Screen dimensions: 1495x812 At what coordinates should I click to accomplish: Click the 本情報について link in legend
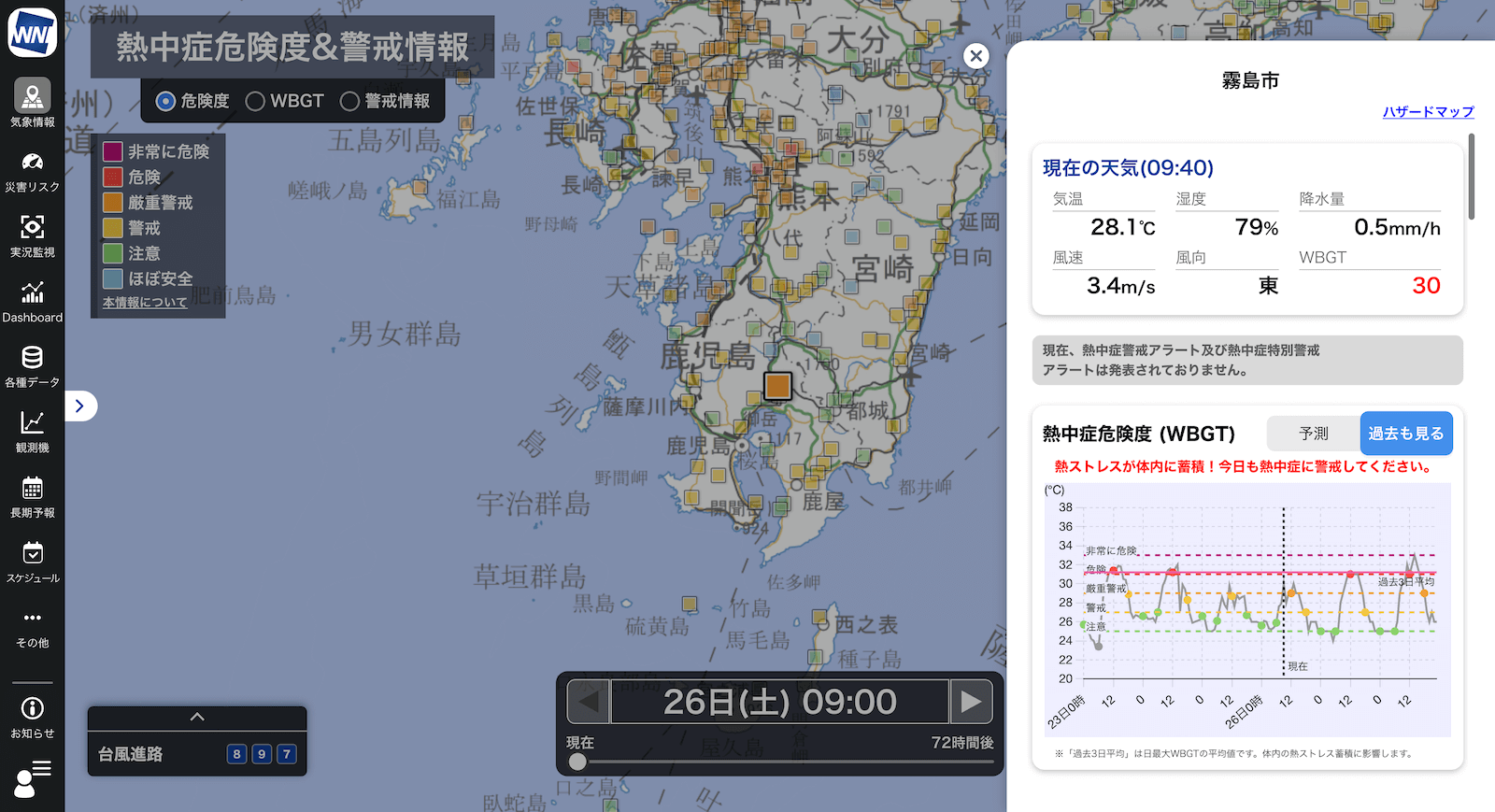click(x=145, y=303)
